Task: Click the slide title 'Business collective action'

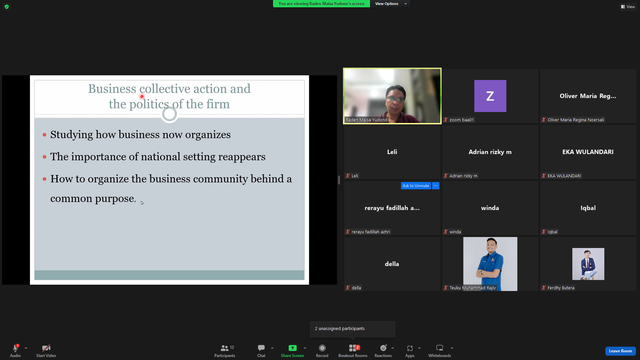Action: coord(169,96)
